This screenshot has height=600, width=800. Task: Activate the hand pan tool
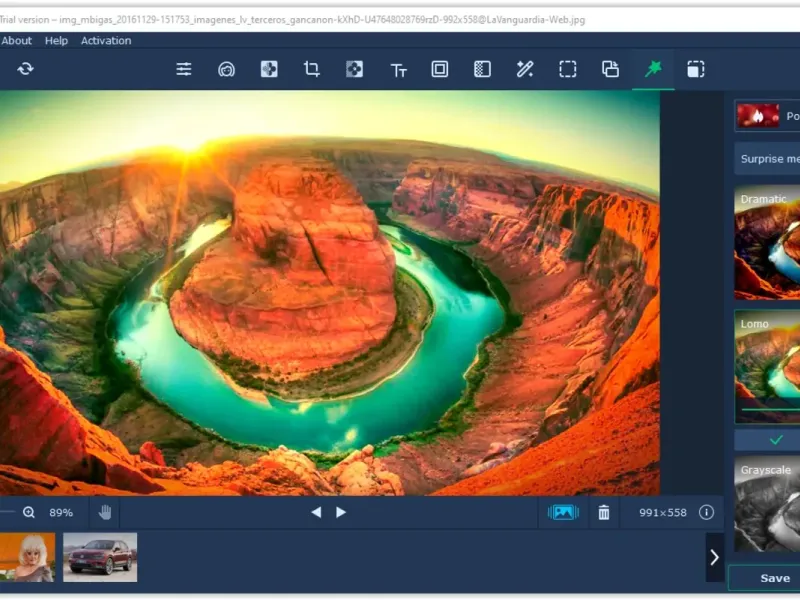pos(105,512)
